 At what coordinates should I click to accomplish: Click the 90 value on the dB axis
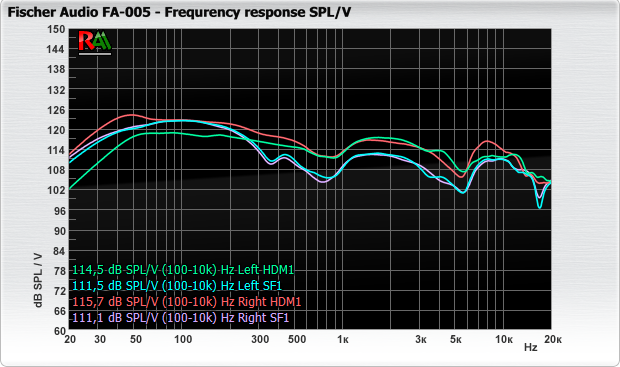click(x=59, y=231)
